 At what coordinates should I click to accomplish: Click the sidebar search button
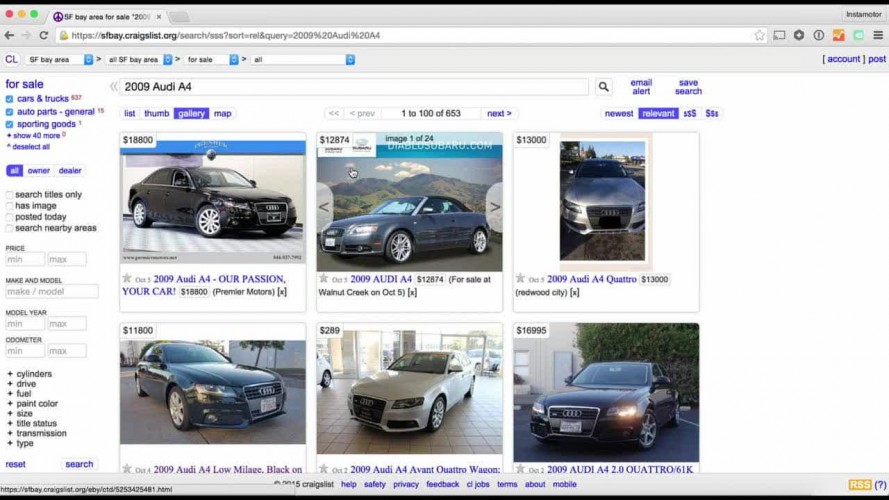pos(79,464)
